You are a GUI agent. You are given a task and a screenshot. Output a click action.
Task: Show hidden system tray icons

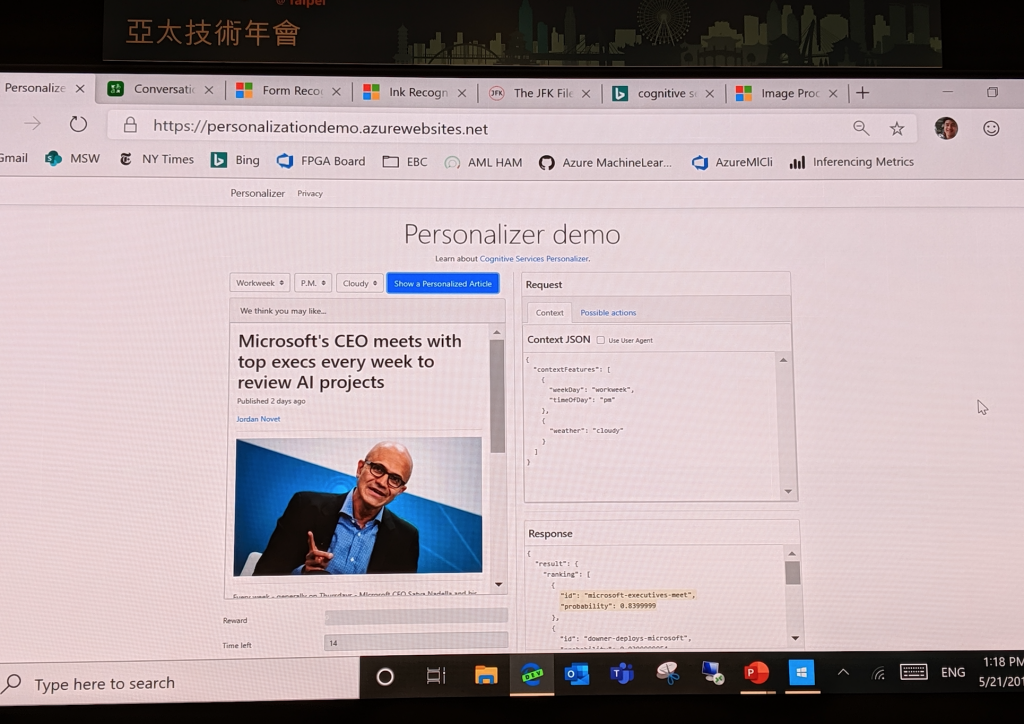click(x=844, y=672)
